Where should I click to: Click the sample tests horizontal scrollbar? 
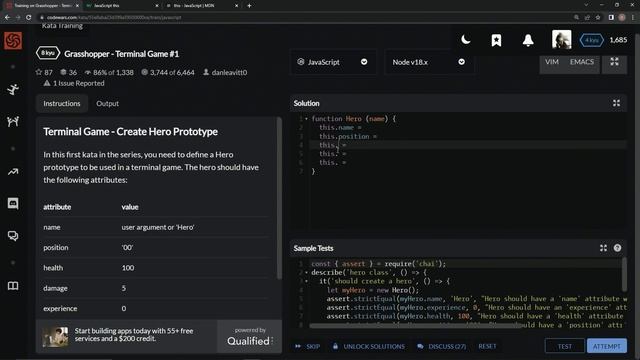pos(416,326)
